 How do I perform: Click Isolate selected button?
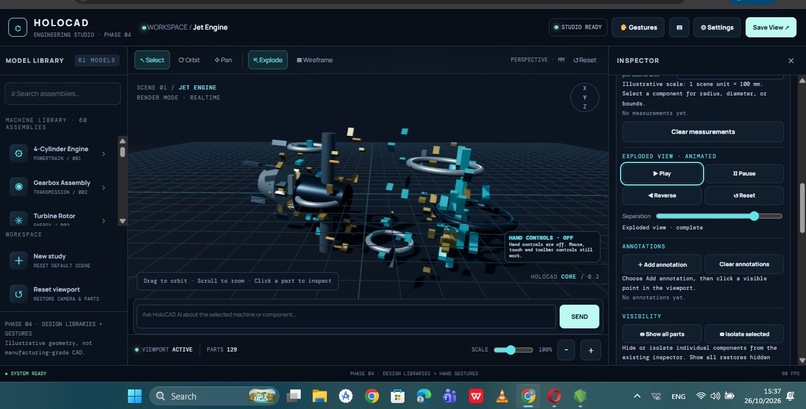tap(744, 334)
